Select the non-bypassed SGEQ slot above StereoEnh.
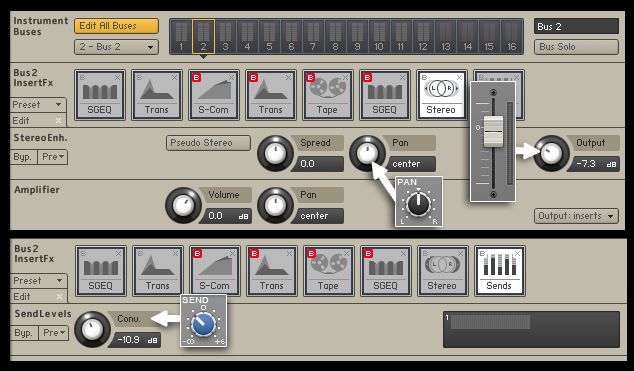The height and width of the screenshot is (371, 634). [99, 95]
